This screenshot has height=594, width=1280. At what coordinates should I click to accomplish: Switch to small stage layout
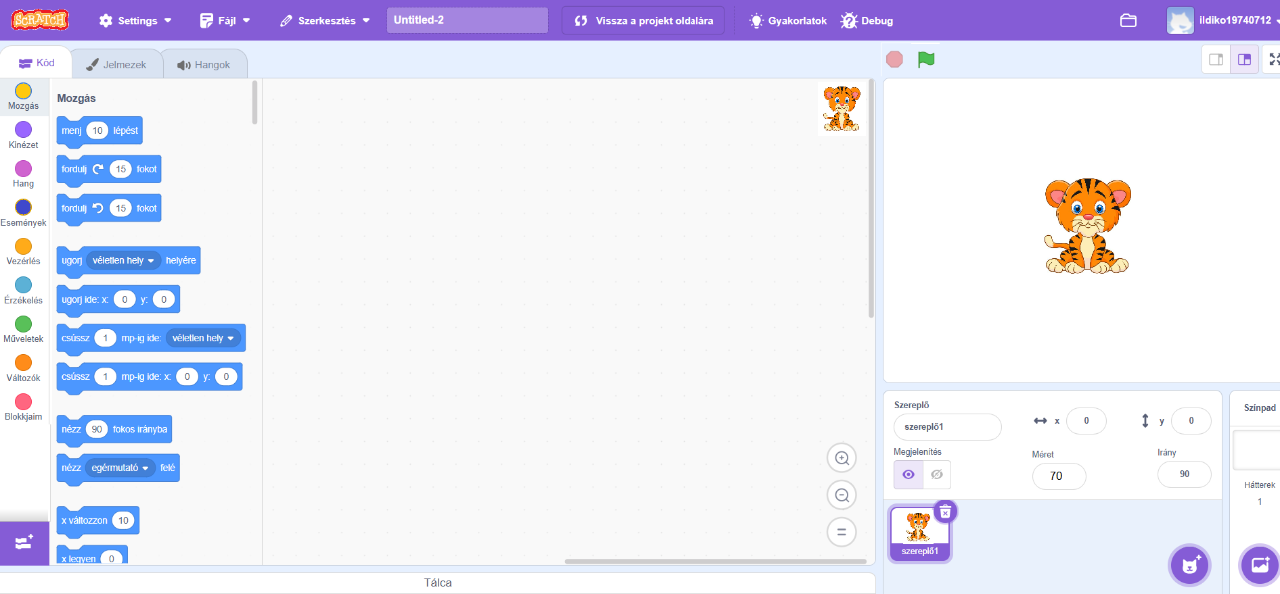pyautogui.click(x=1216, y=59)
